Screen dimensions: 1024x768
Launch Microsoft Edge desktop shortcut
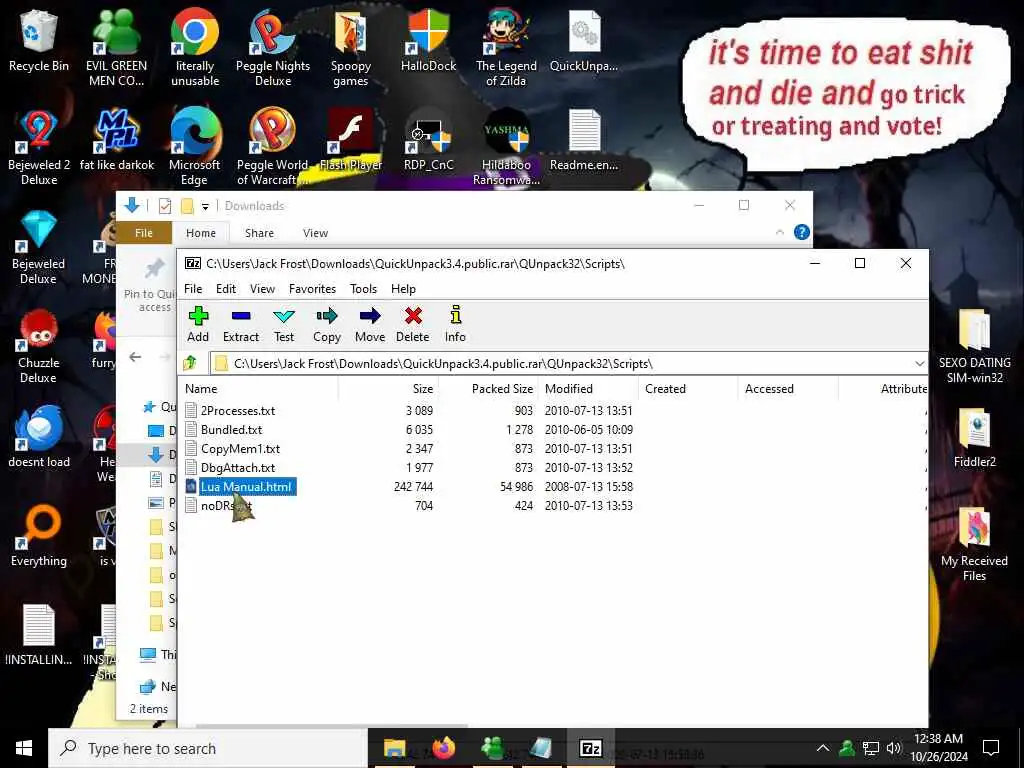[x=195, y=147]
